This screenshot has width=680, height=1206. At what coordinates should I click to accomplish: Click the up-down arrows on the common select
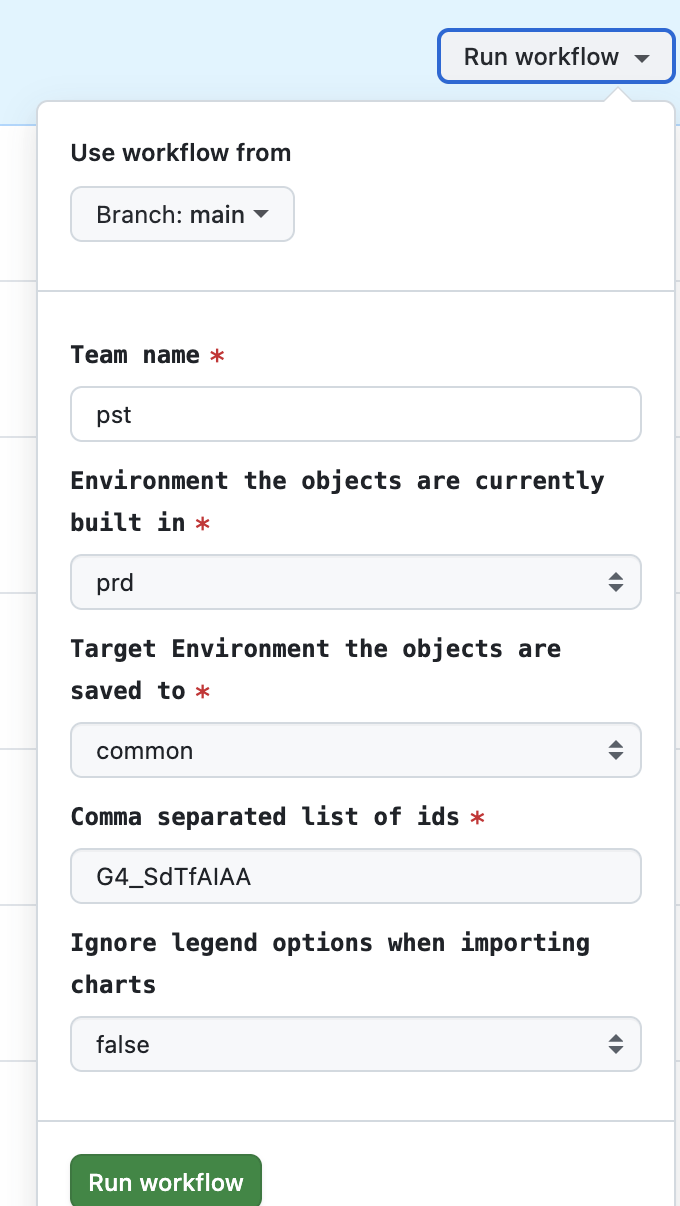click(x=616, y=750)
